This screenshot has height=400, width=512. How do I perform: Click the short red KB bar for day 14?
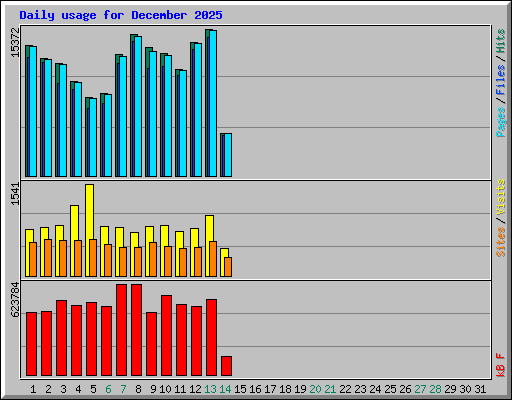pos(226,366)
